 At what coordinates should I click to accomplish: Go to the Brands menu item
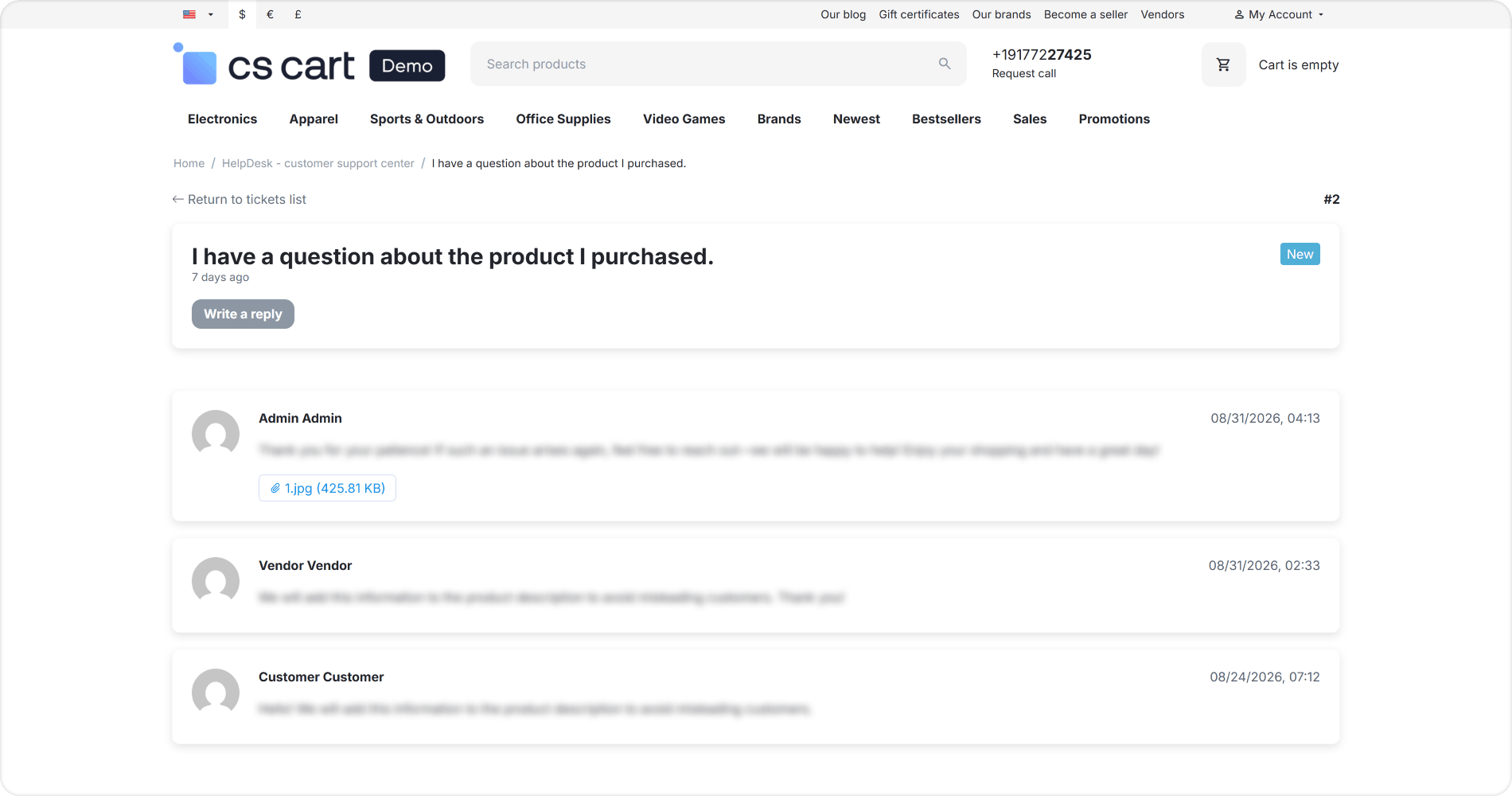[x=779, y=119]
